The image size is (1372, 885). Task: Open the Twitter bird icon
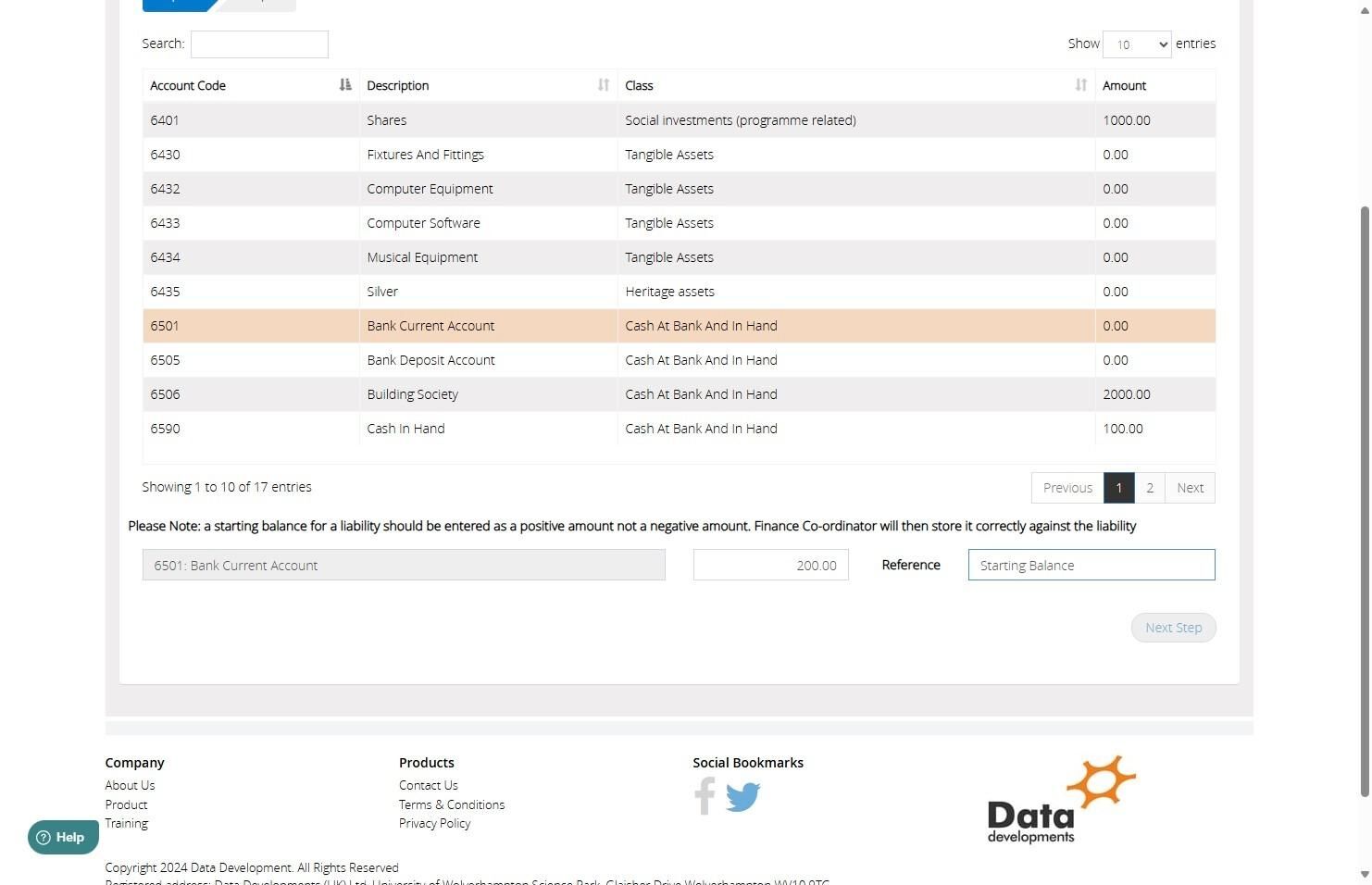click(x=742, y=796)
